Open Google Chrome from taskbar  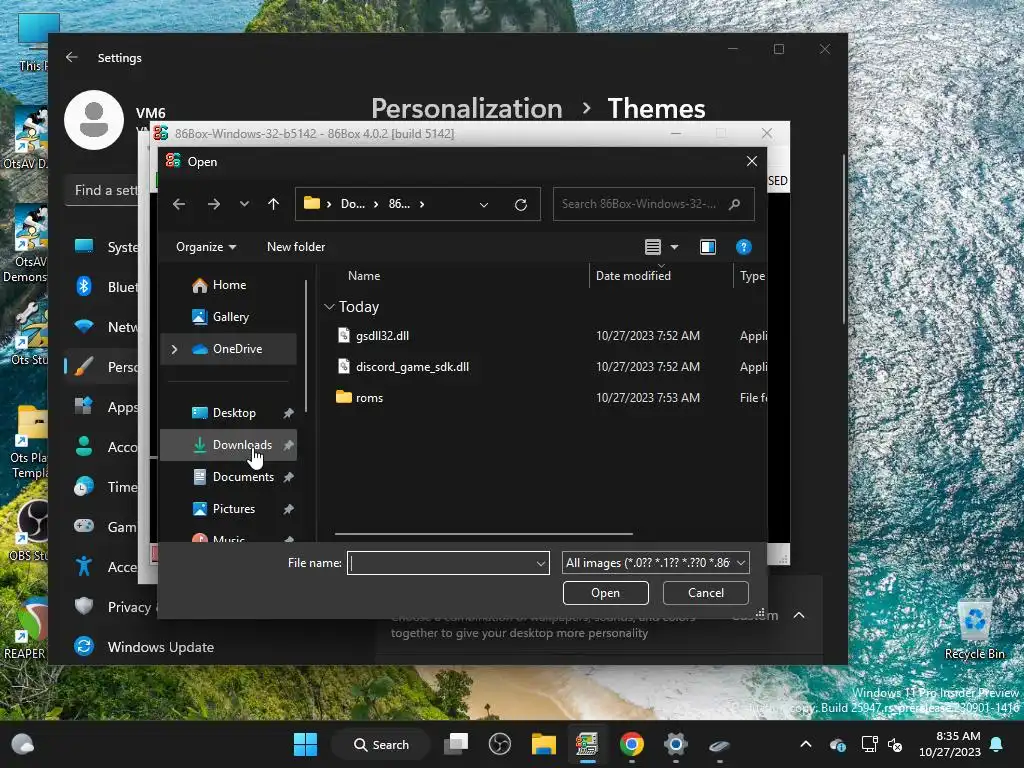(x=632, y=744)
